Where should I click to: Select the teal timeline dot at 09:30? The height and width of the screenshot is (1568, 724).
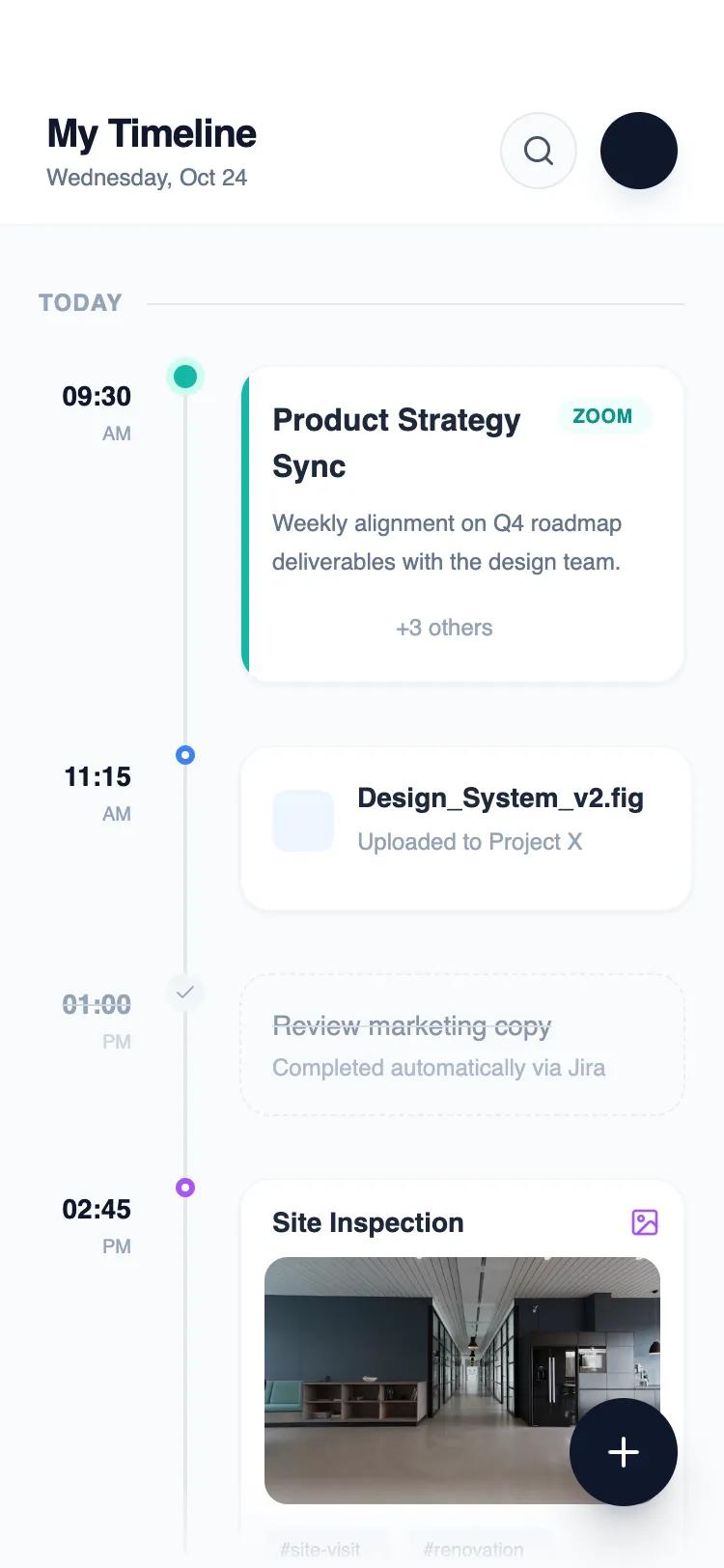[185, 377]
